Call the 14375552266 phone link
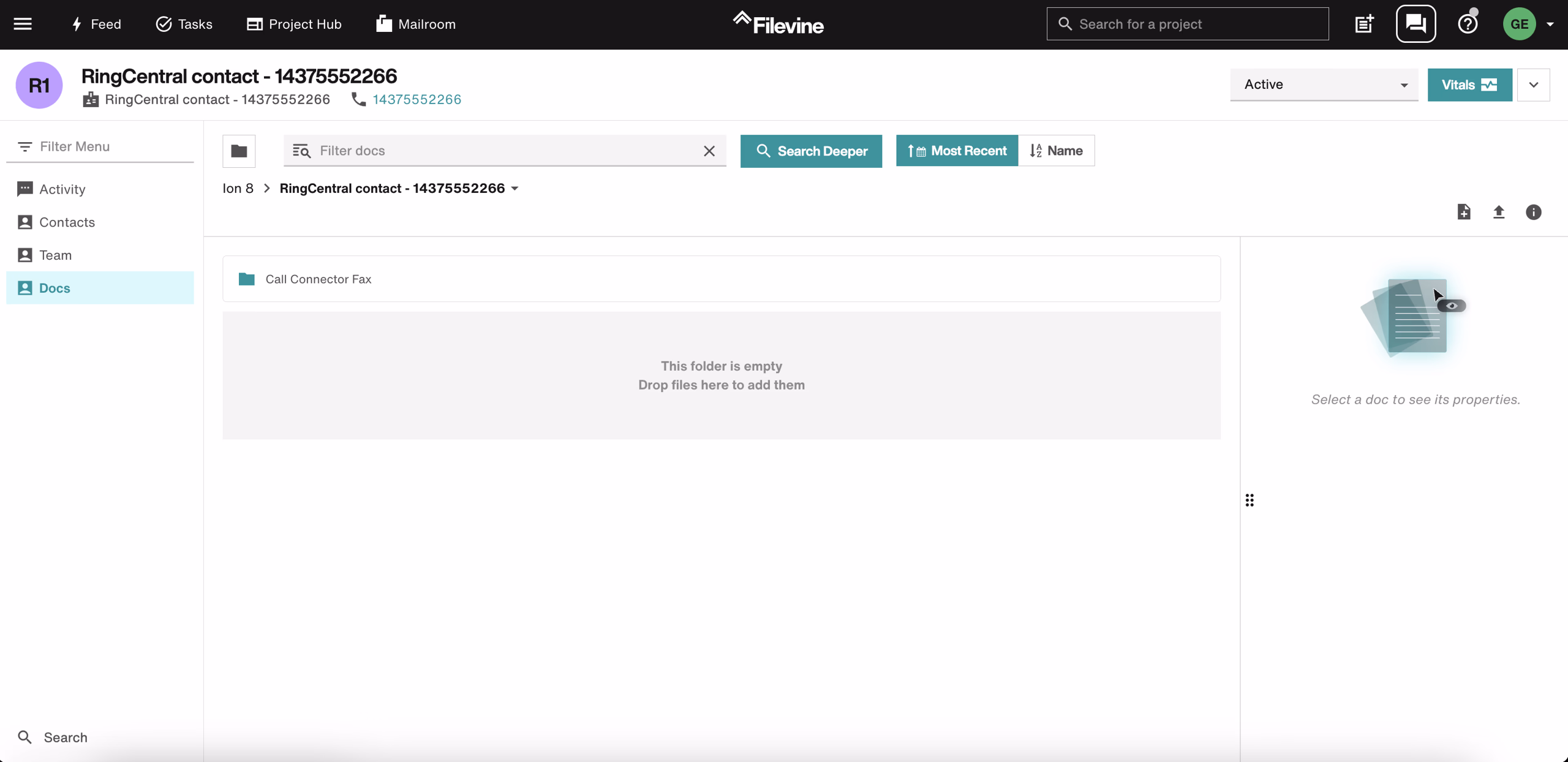 coord(417,99)
